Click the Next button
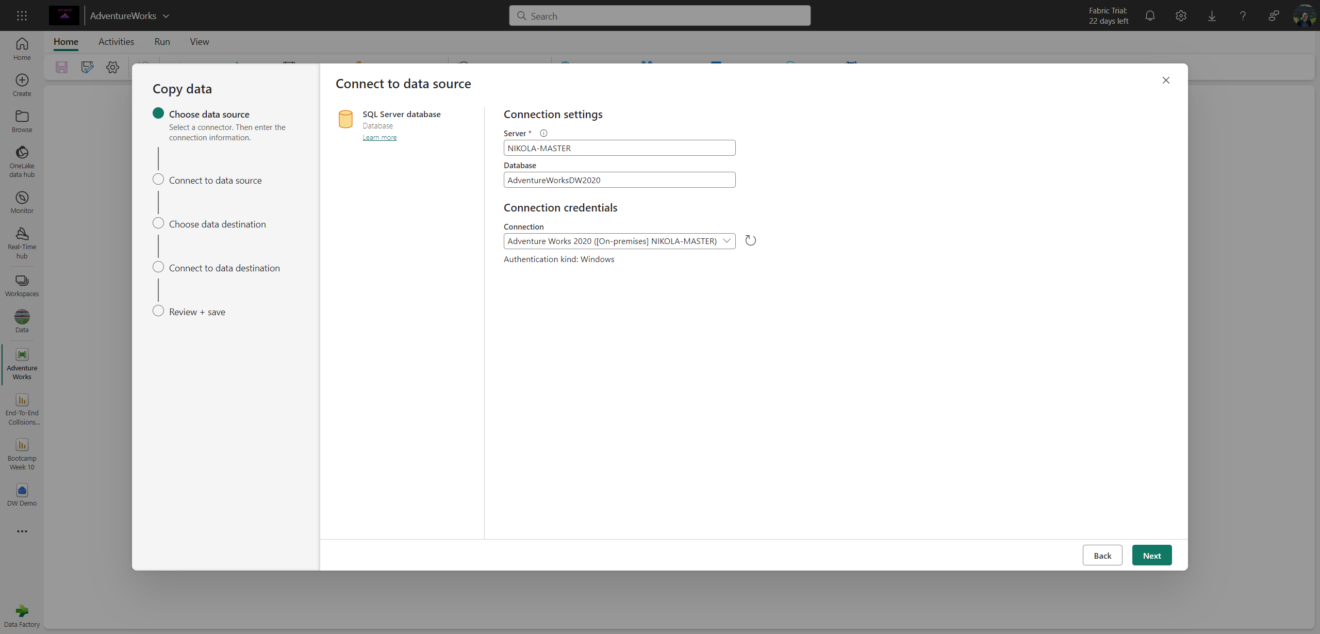The width and height of the screenshot is (1320, 634). pyautogui.click(x=1151, y=555)
